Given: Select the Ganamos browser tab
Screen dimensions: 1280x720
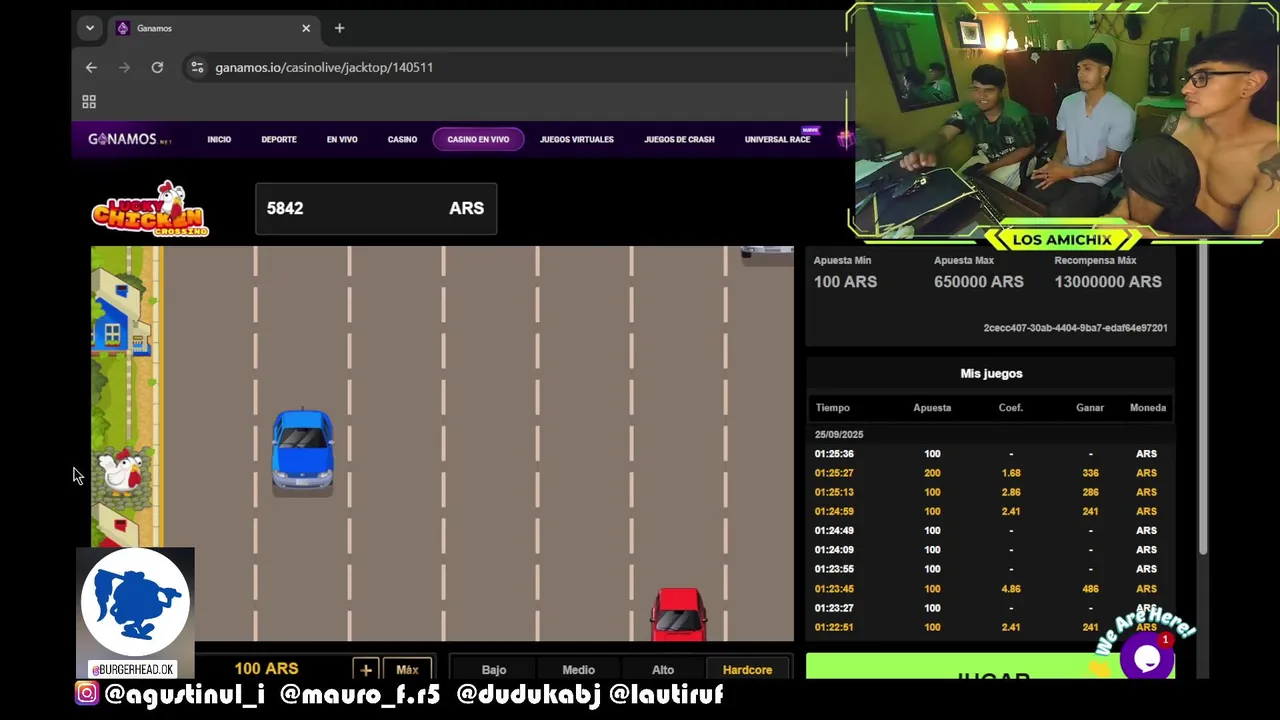Looking at the screenshot, I should click(x=214, y=28).
